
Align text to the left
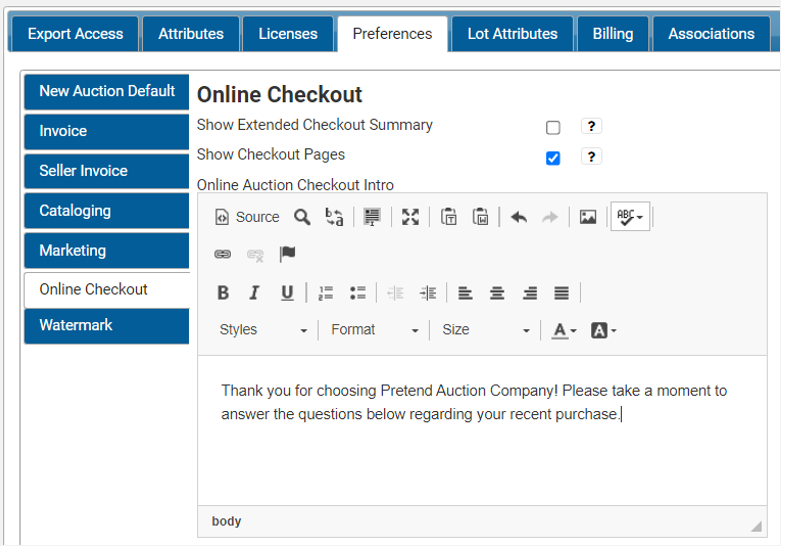pyautogui.click(x=465, y=292)
